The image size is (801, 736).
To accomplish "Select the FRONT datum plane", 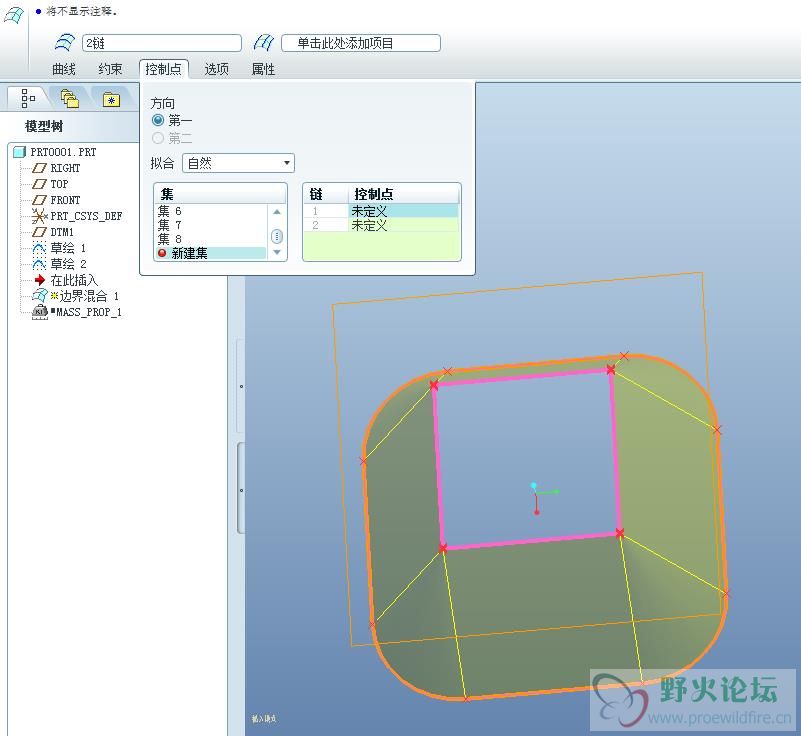I will point(65,200).
